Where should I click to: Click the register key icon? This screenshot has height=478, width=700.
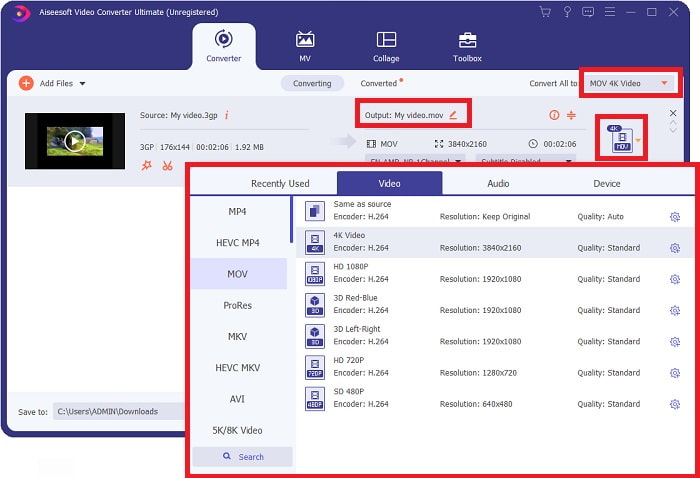pos(567,12)
